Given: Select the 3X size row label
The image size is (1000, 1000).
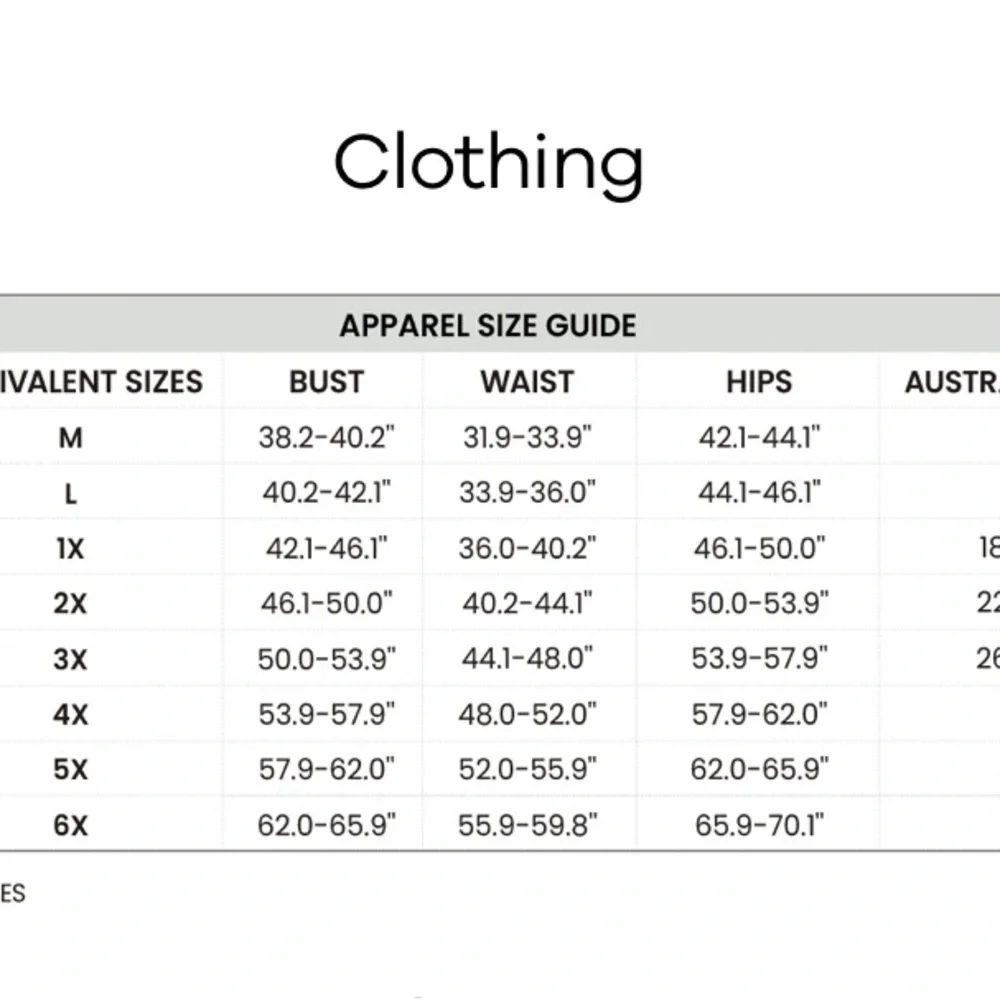Looking at the screenshot, I should tap(70, 659).
